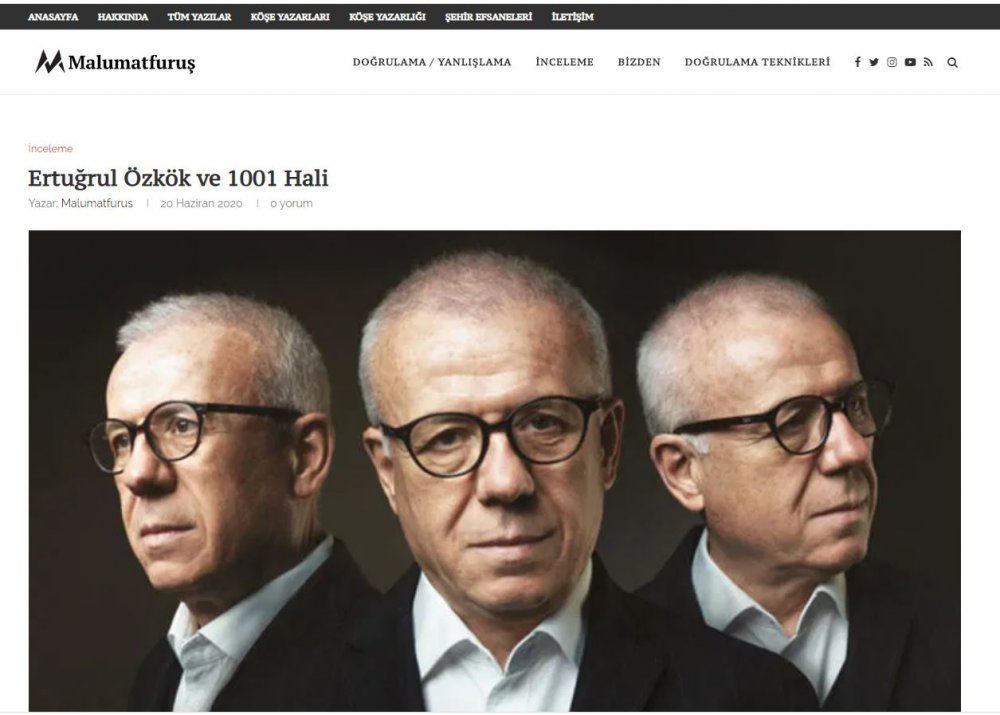Open the YouTube social icon
Viewport: 1000px width, 715px height.
tap(910, 62)
